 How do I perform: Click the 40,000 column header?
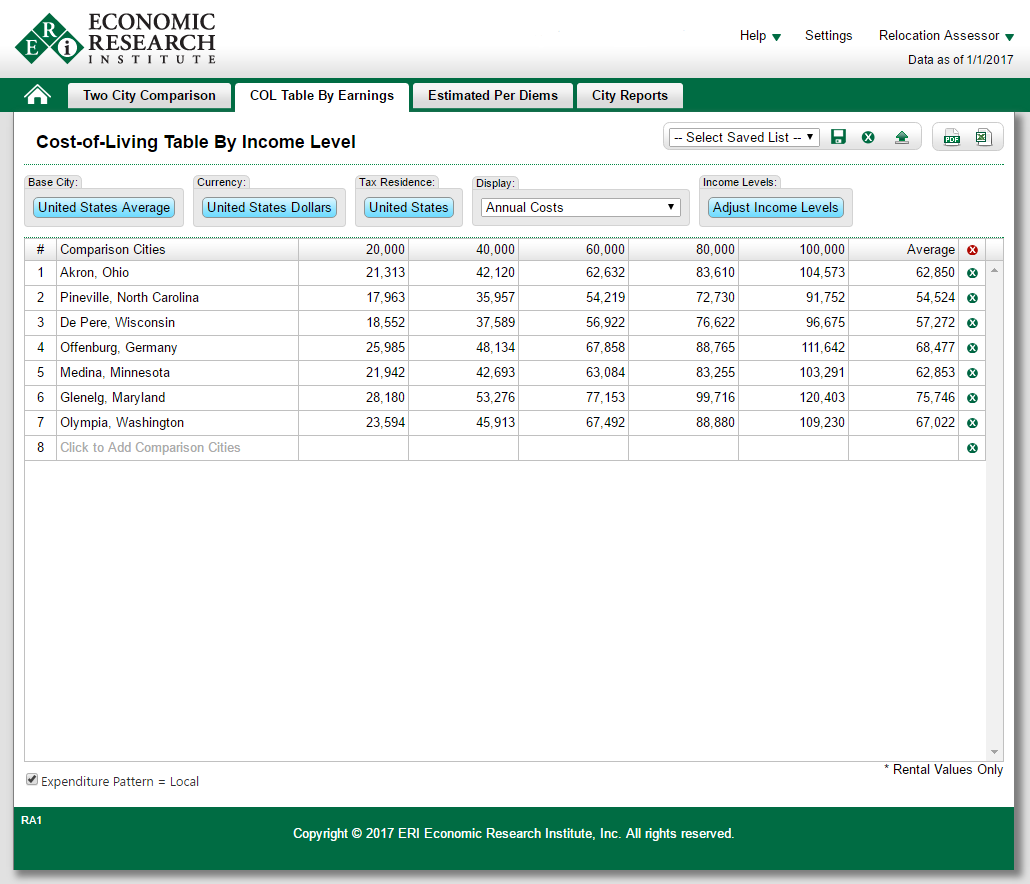pos(464,250)
